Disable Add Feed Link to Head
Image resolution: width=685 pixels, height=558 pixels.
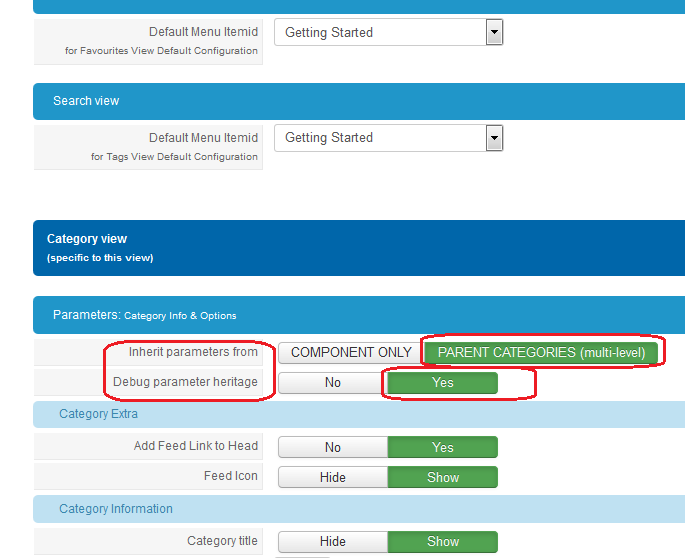[332, 448]
